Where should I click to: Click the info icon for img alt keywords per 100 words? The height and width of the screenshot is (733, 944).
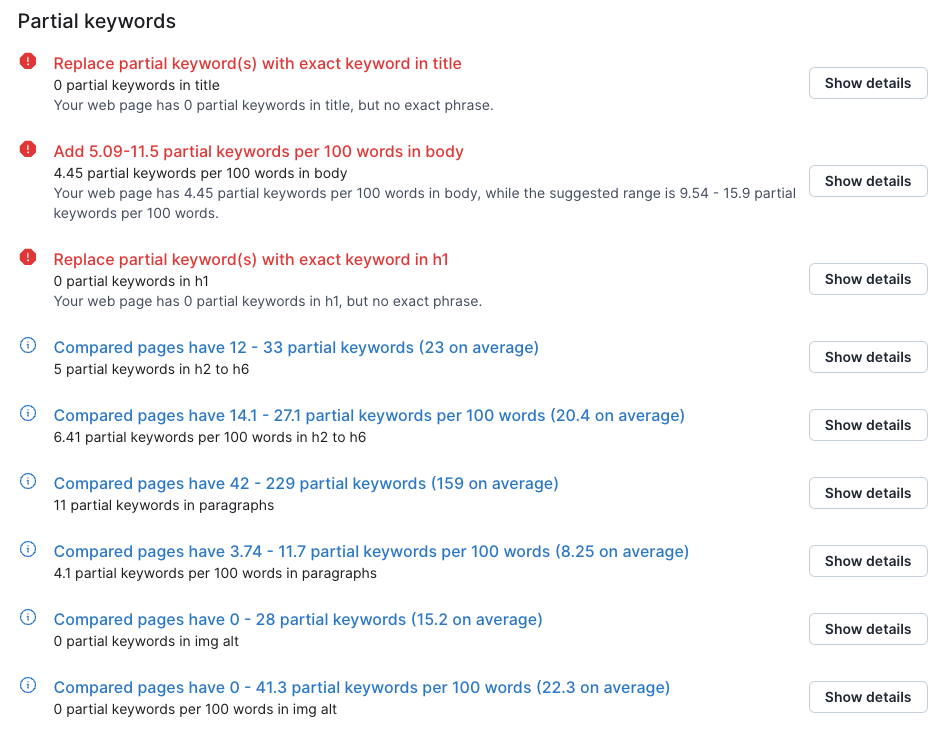pyautogui.click(x=28, y=684)
